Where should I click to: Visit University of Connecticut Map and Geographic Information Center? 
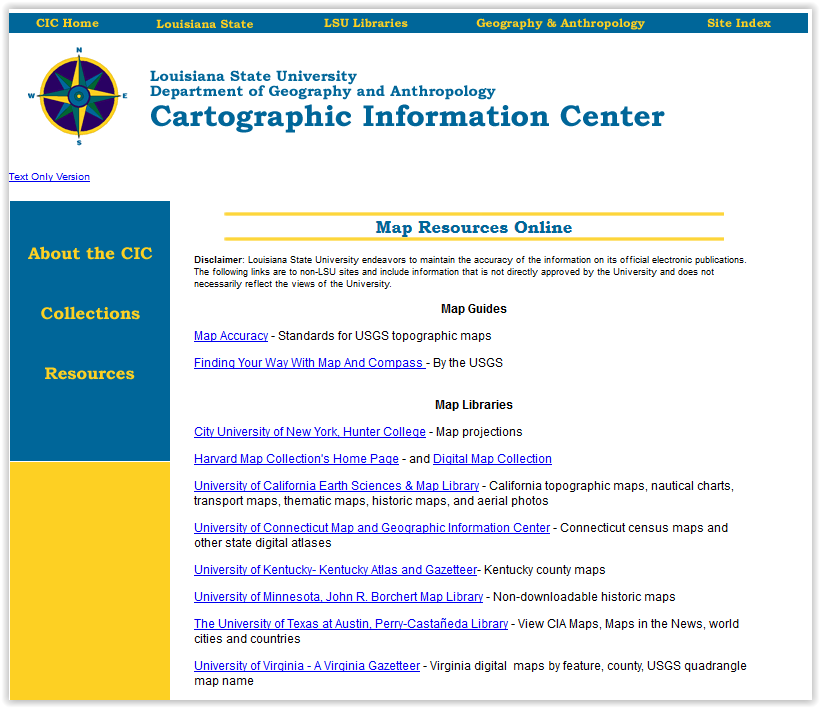click(x=372, y=528)
